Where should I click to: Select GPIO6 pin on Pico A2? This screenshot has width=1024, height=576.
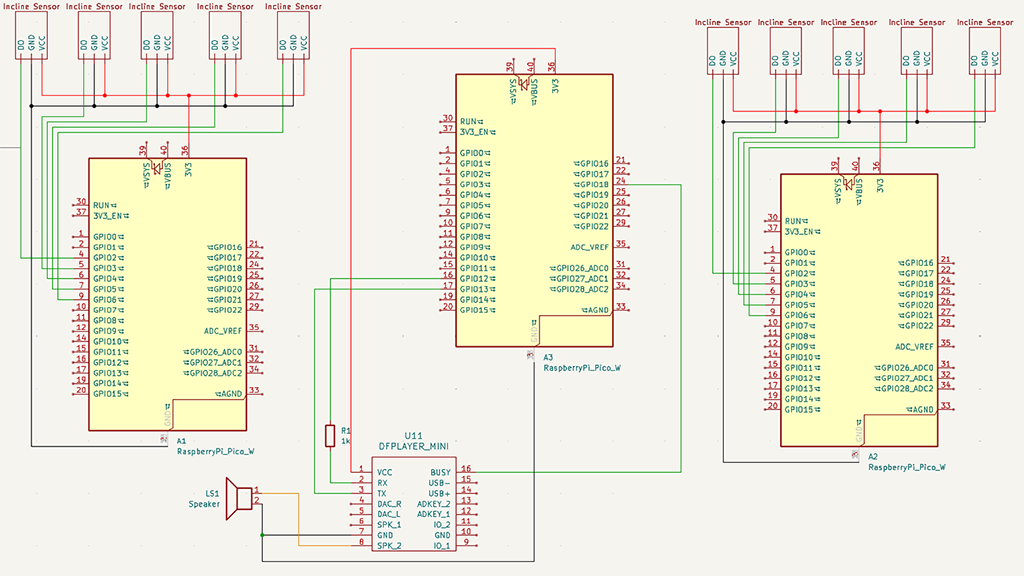tap(799, 315)
